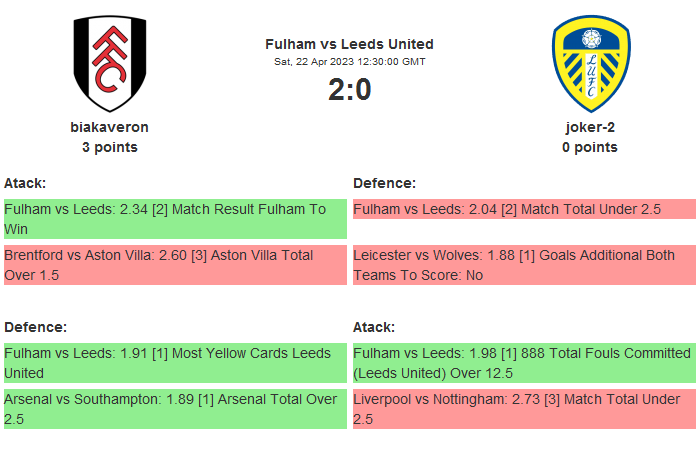Open biakaveron player name

(110, 127)
